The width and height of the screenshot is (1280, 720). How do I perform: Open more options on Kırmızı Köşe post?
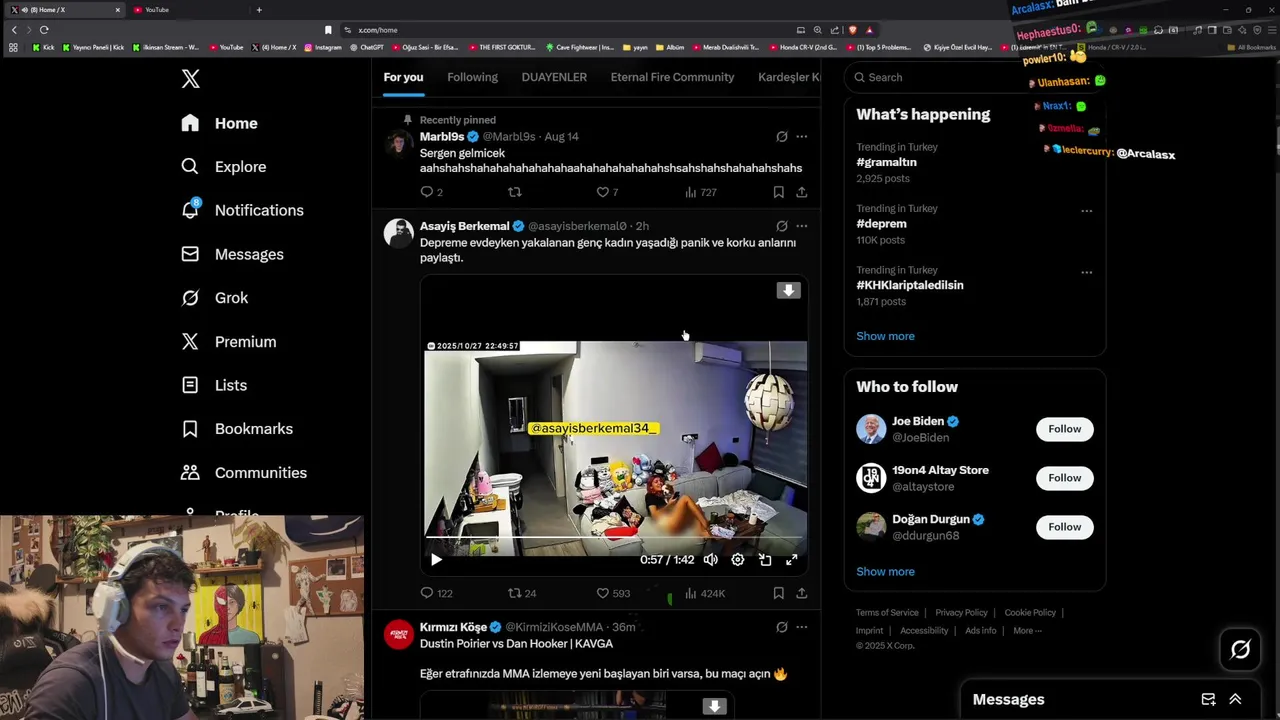(x=801, y=627)
